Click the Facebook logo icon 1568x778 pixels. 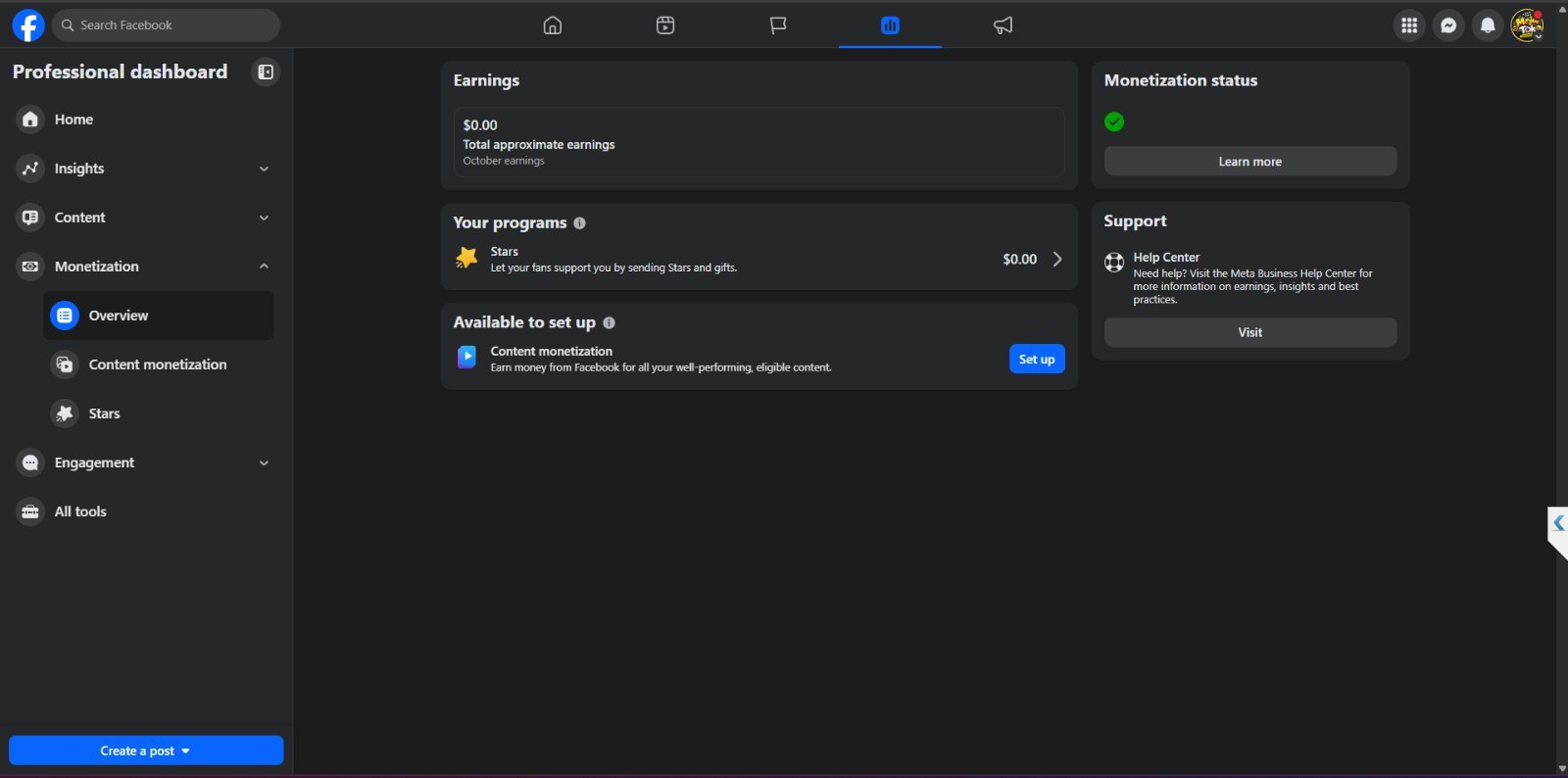pyautogui.click(x=28, y=25)
